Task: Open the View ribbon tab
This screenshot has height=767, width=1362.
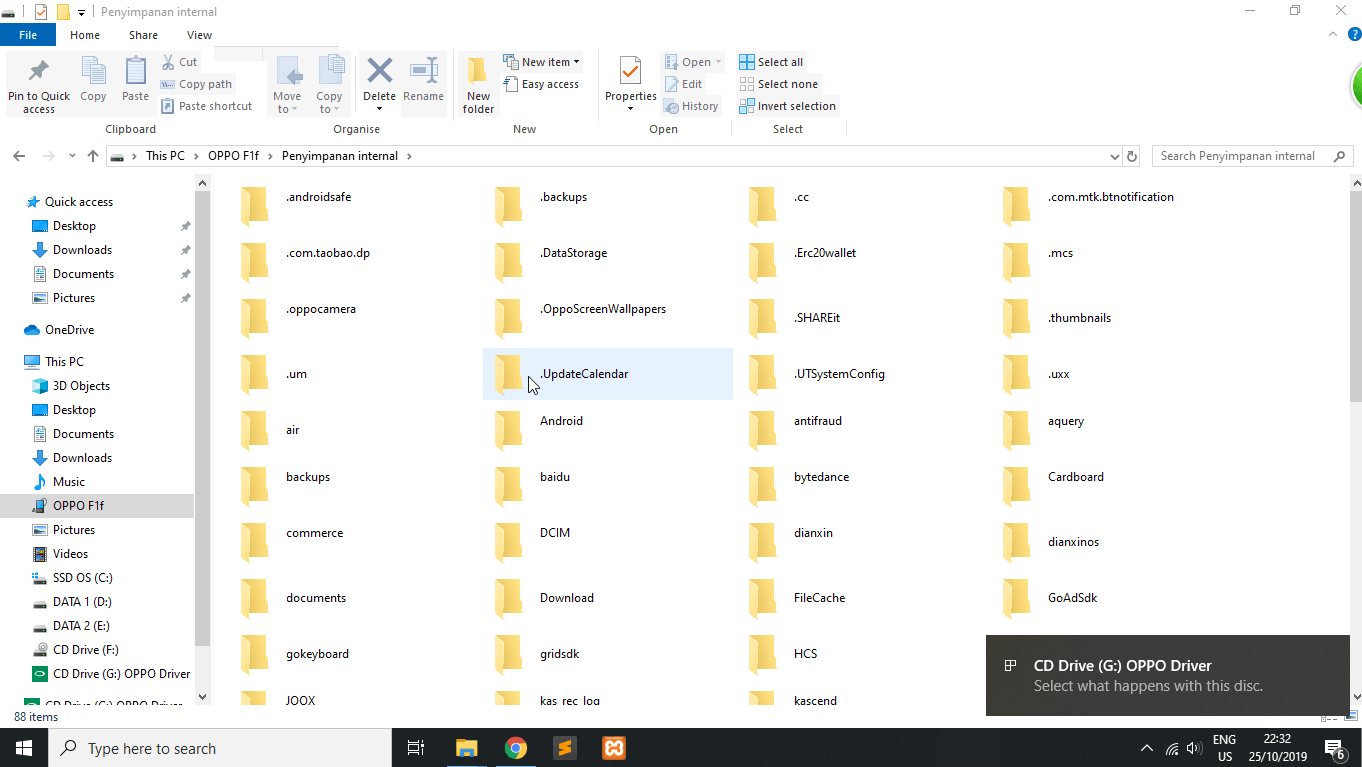Action: (199, 35)
